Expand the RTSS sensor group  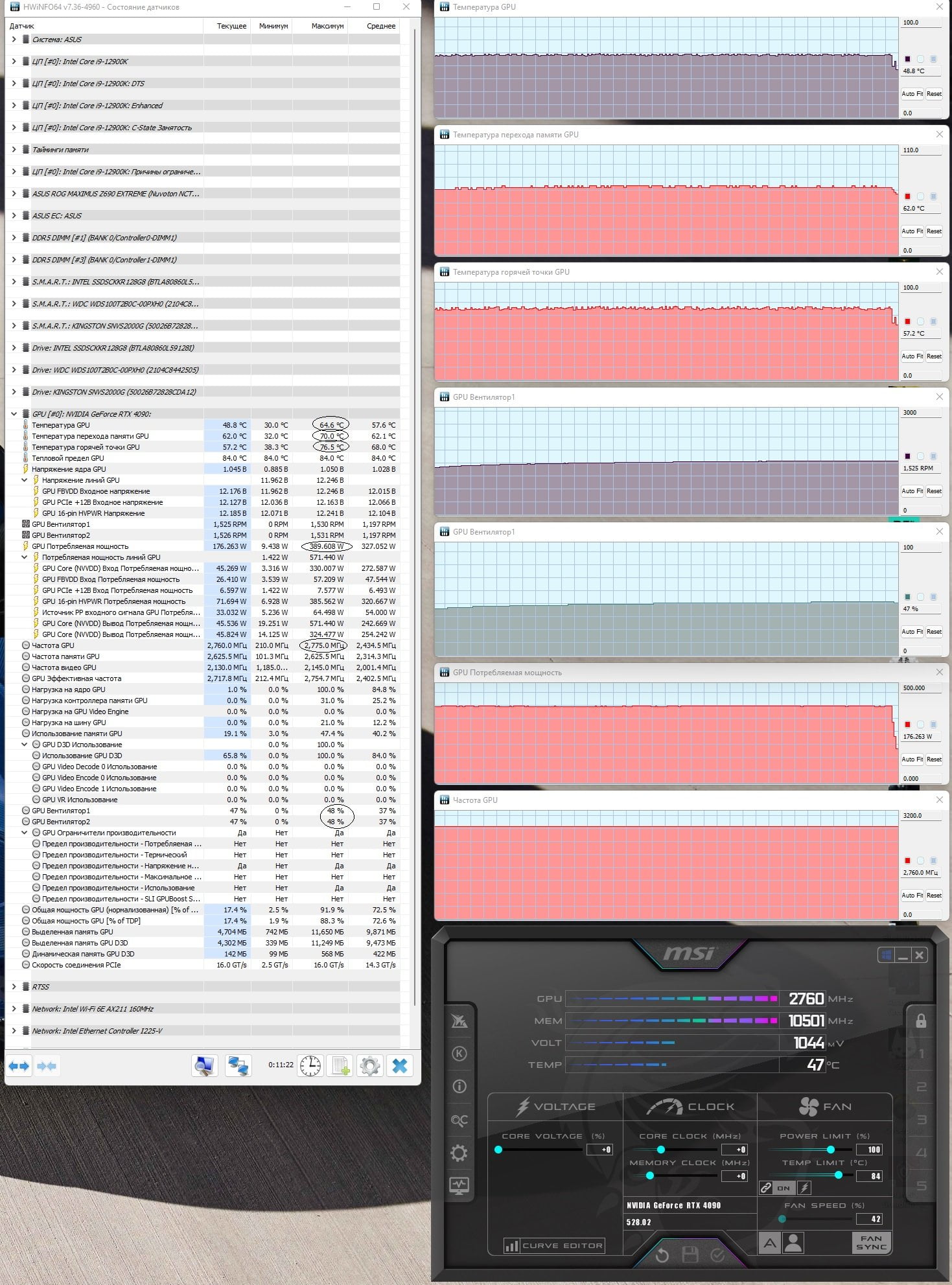[x=14, y=987]
